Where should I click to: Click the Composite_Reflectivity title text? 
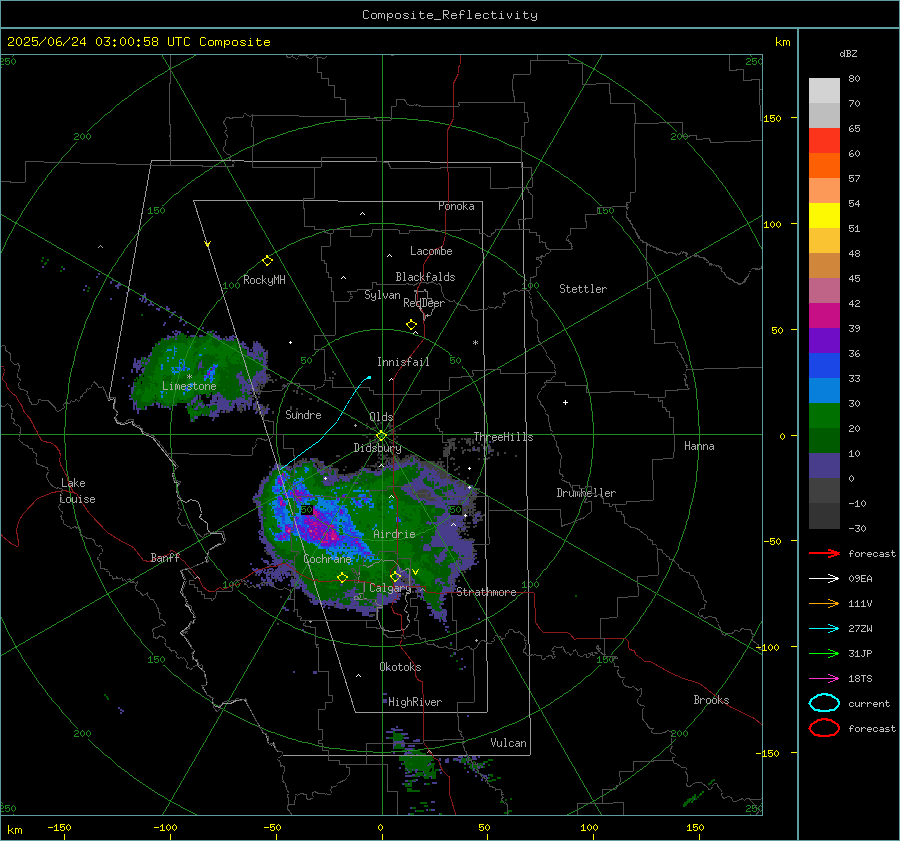click(x=450, y=15)
